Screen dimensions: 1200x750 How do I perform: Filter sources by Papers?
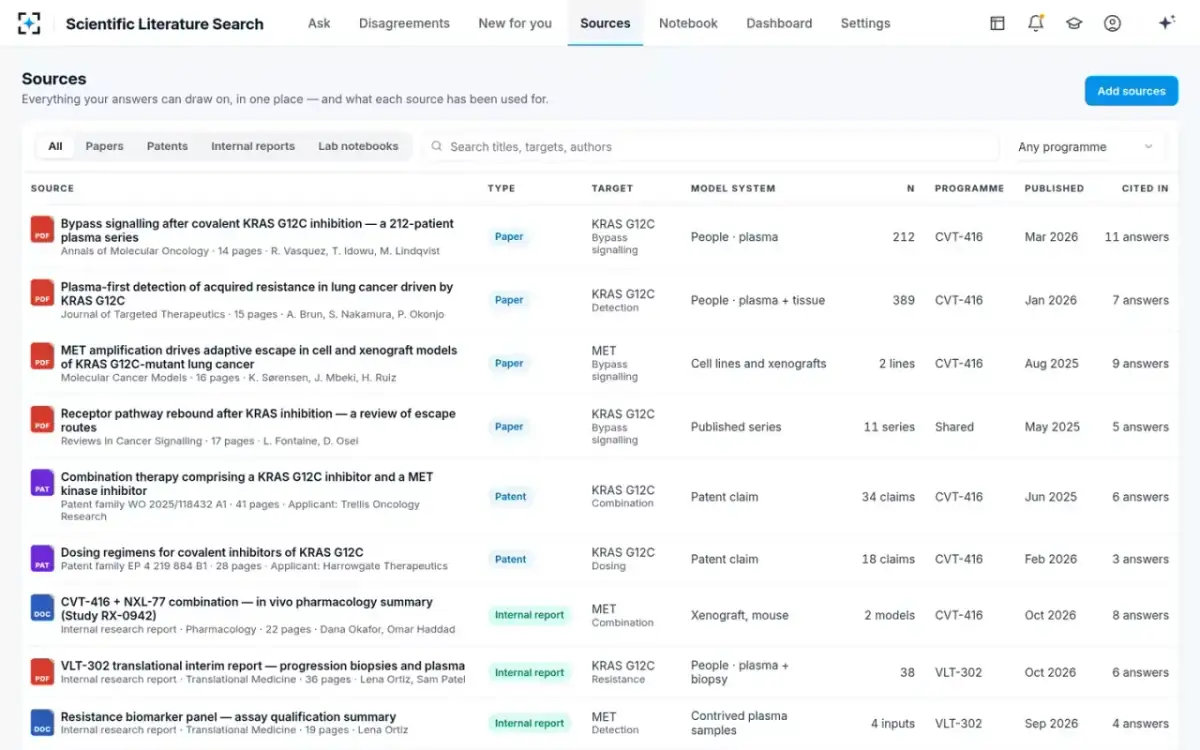pyautogui.click(x=104, y=146)
